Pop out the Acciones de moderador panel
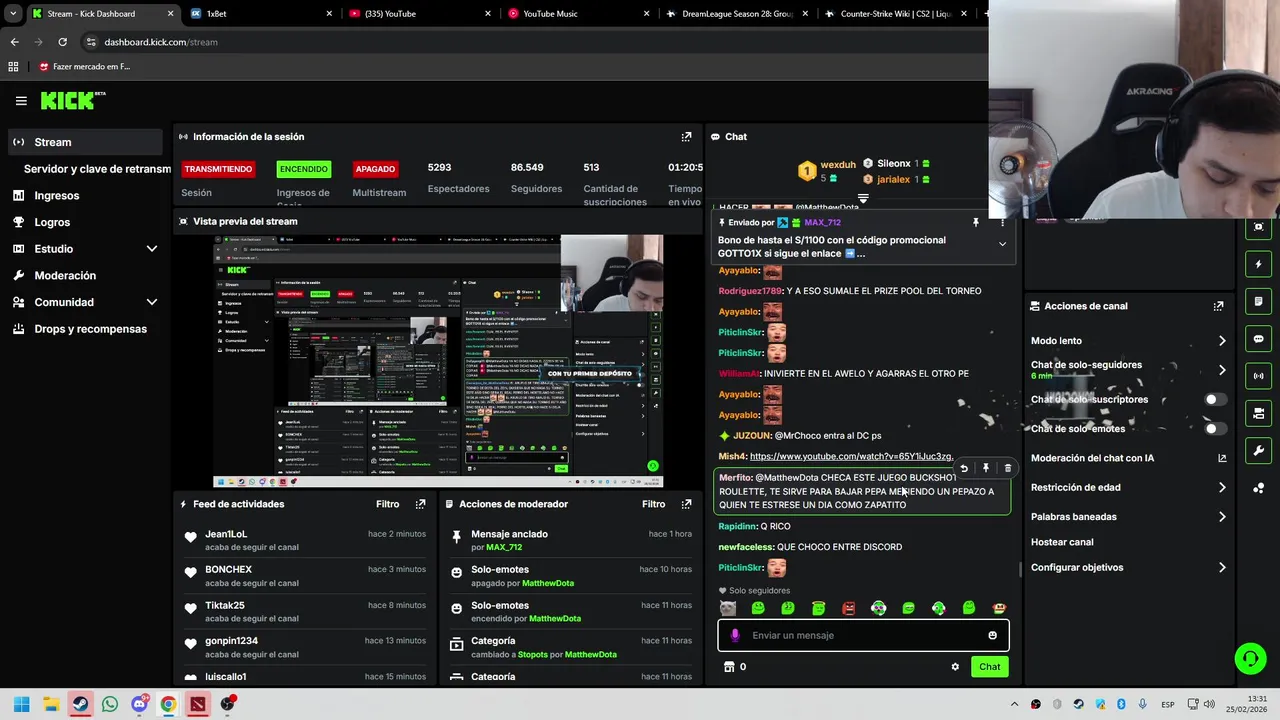 tap(686, 504)
